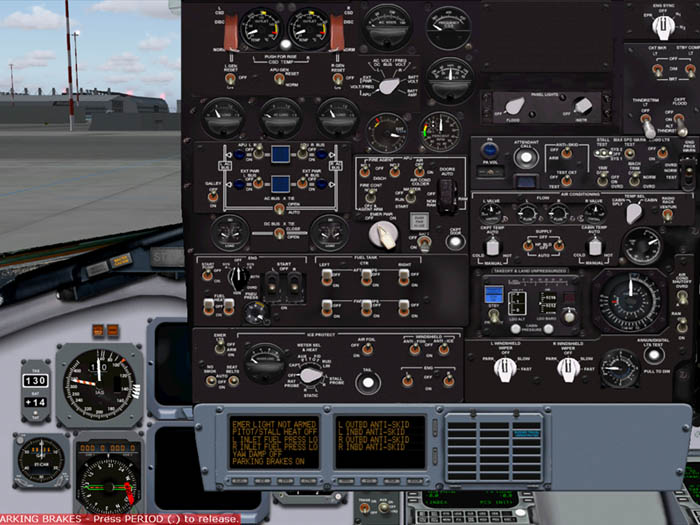Turn the ENG SYNC selector knob
Viewport: 700px width, 525px height.
click(x=663, y=27)
